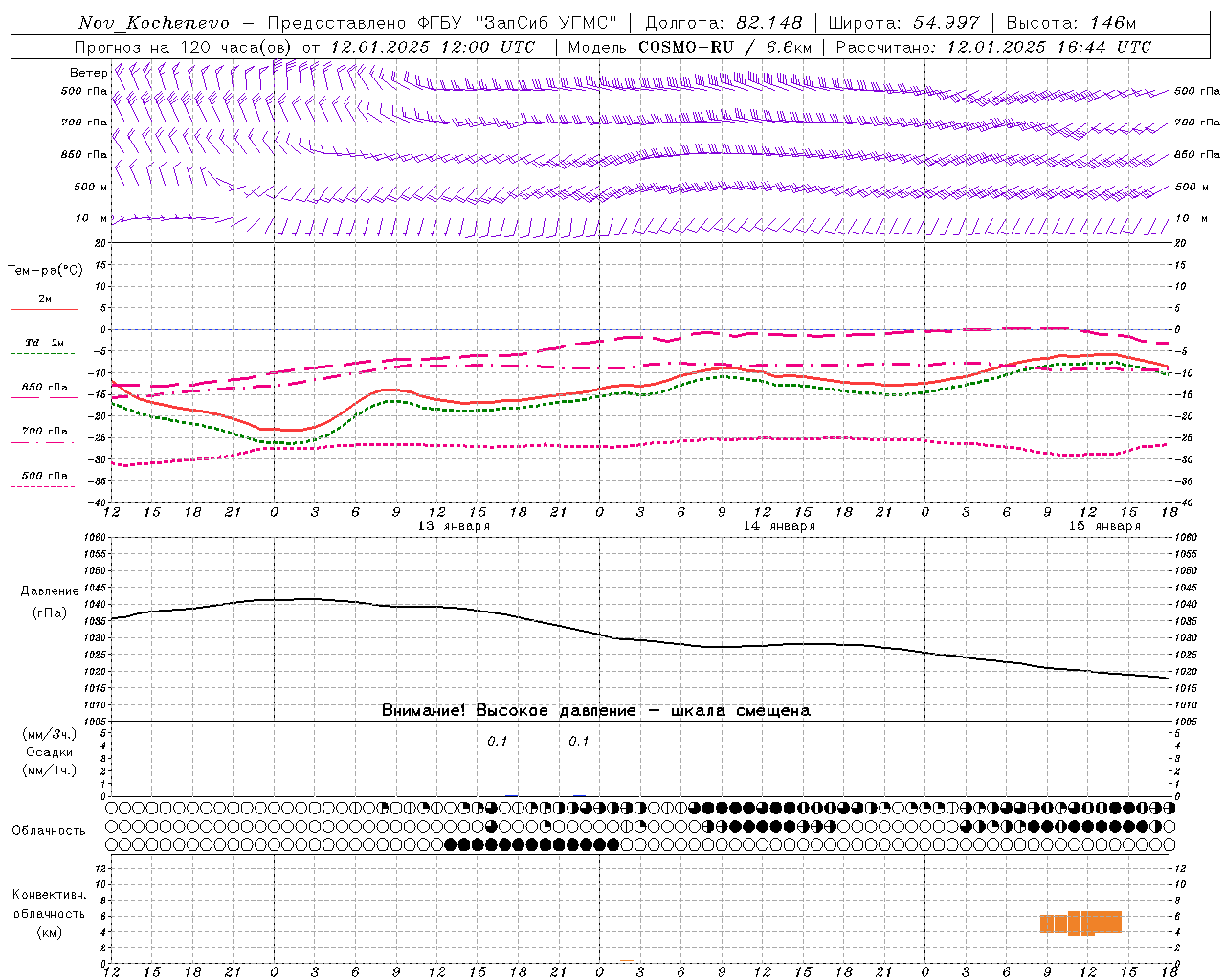The height and width of the screenshot is (980, 1225).
Task: Select the Высота: 146м header text
Action: [x=1070, y=23]
